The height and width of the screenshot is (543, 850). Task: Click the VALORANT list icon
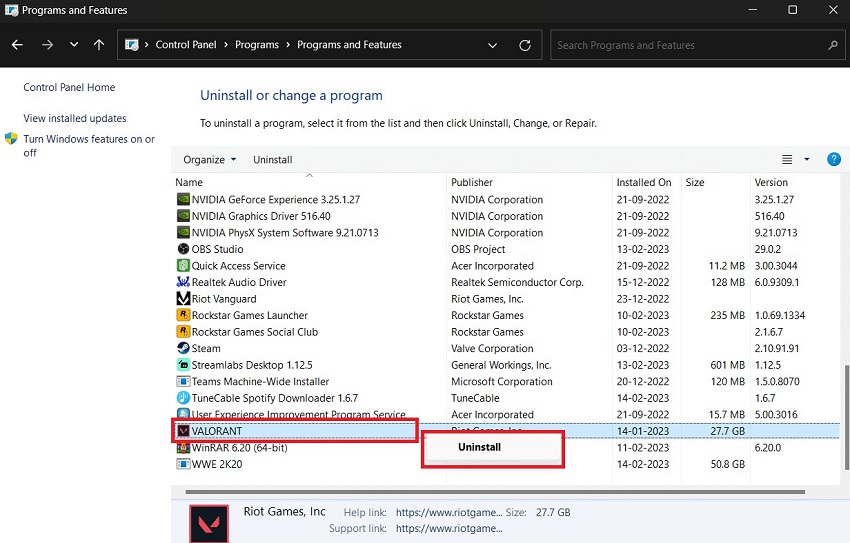(x=183, y=431)
